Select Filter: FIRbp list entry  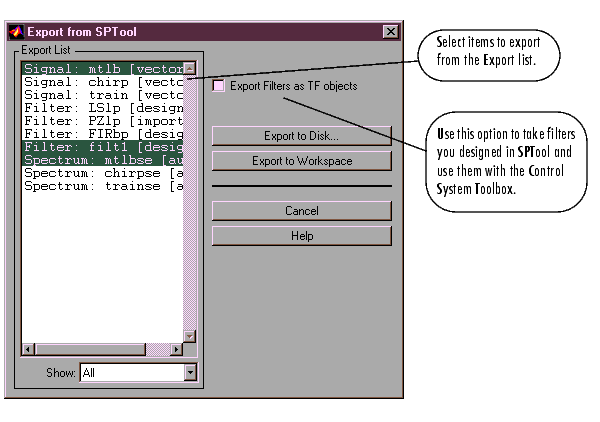tap(103, 134)
